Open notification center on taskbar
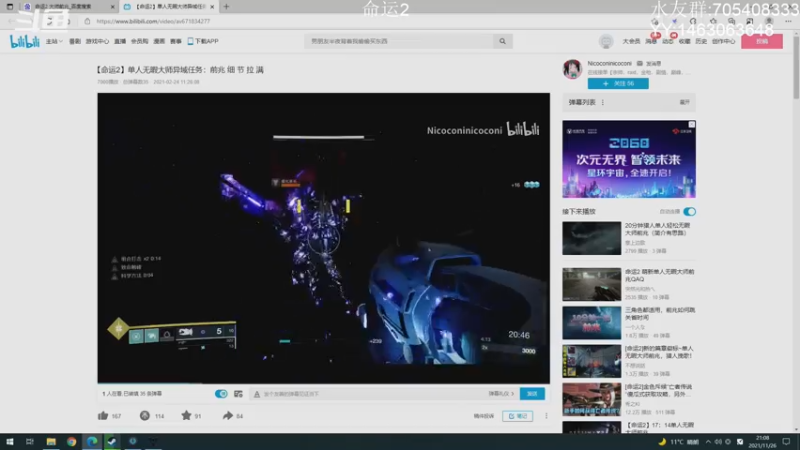This screenshot has height=450, width=800. (x=786, y=442)
